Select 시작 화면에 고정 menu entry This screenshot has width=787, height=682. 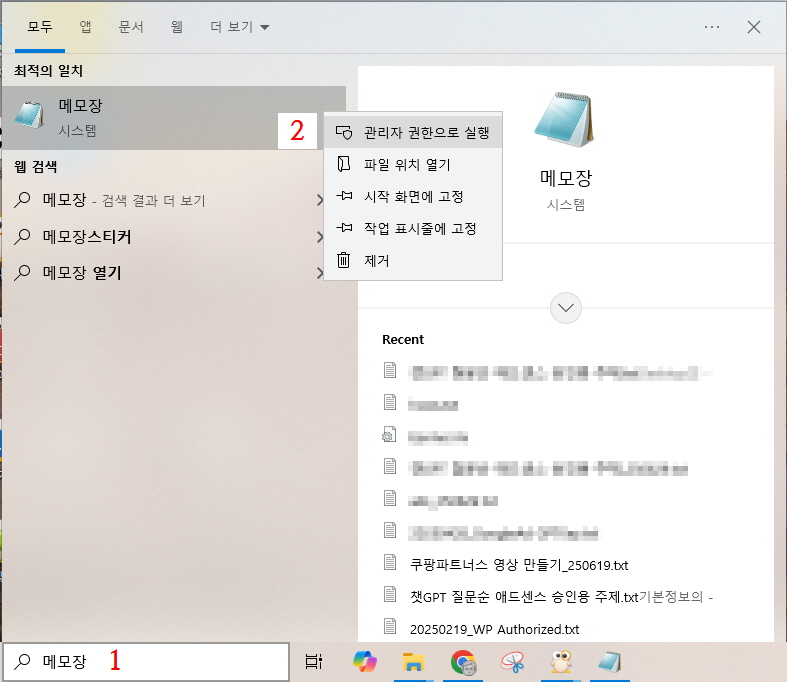click(413, 196)
